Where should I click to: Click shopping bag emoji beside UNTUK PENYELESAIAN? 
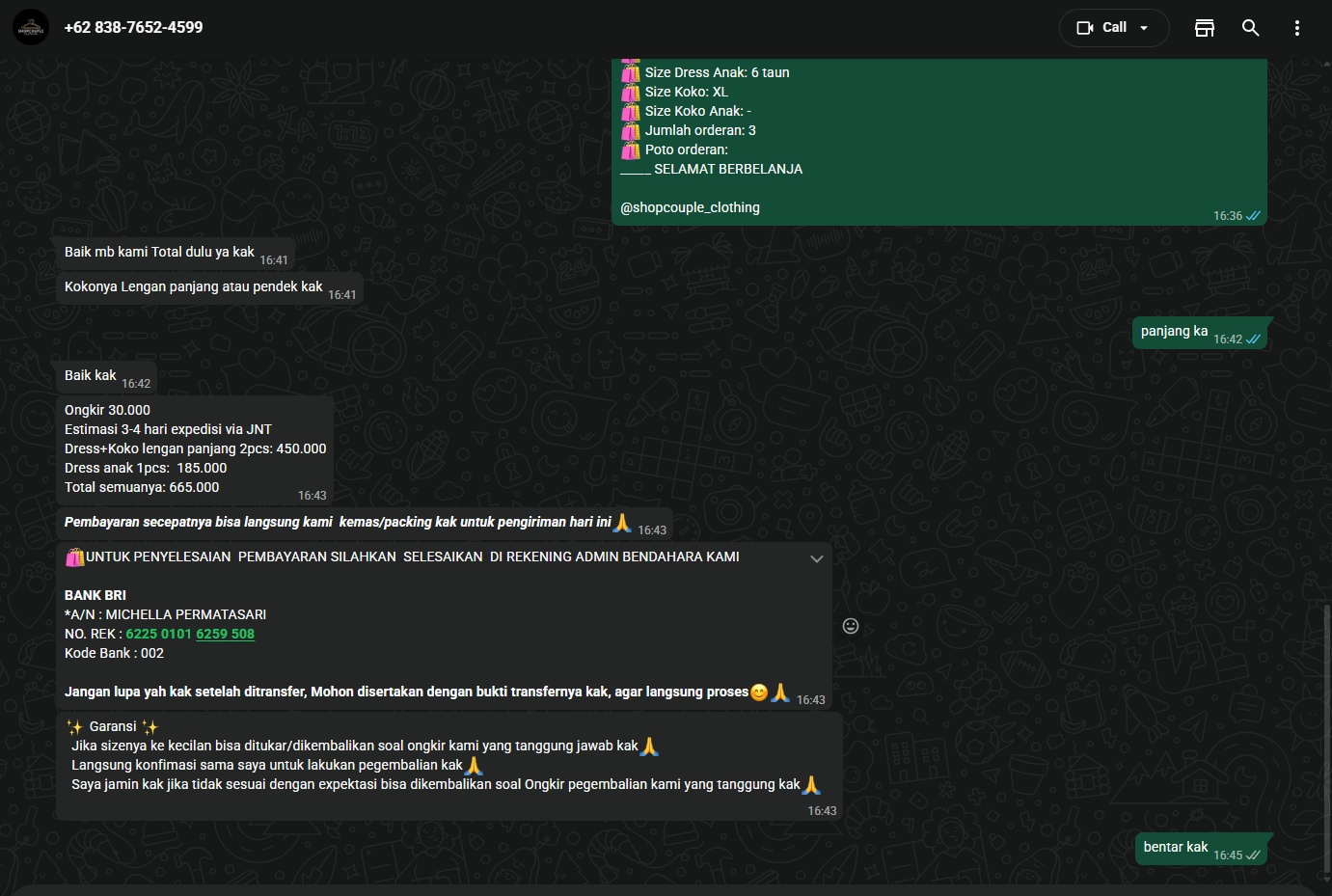point(74,557)
